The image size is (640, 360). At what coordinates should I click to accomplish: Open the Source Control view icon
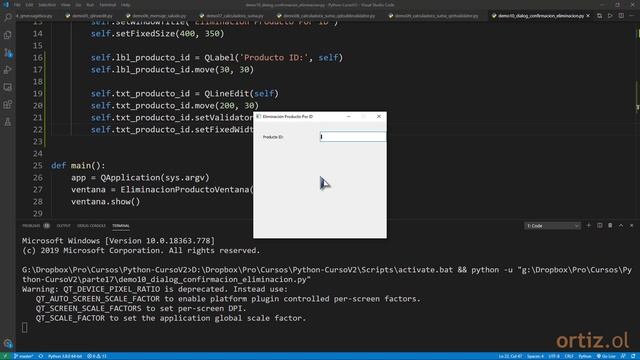(x=8, y=53)
